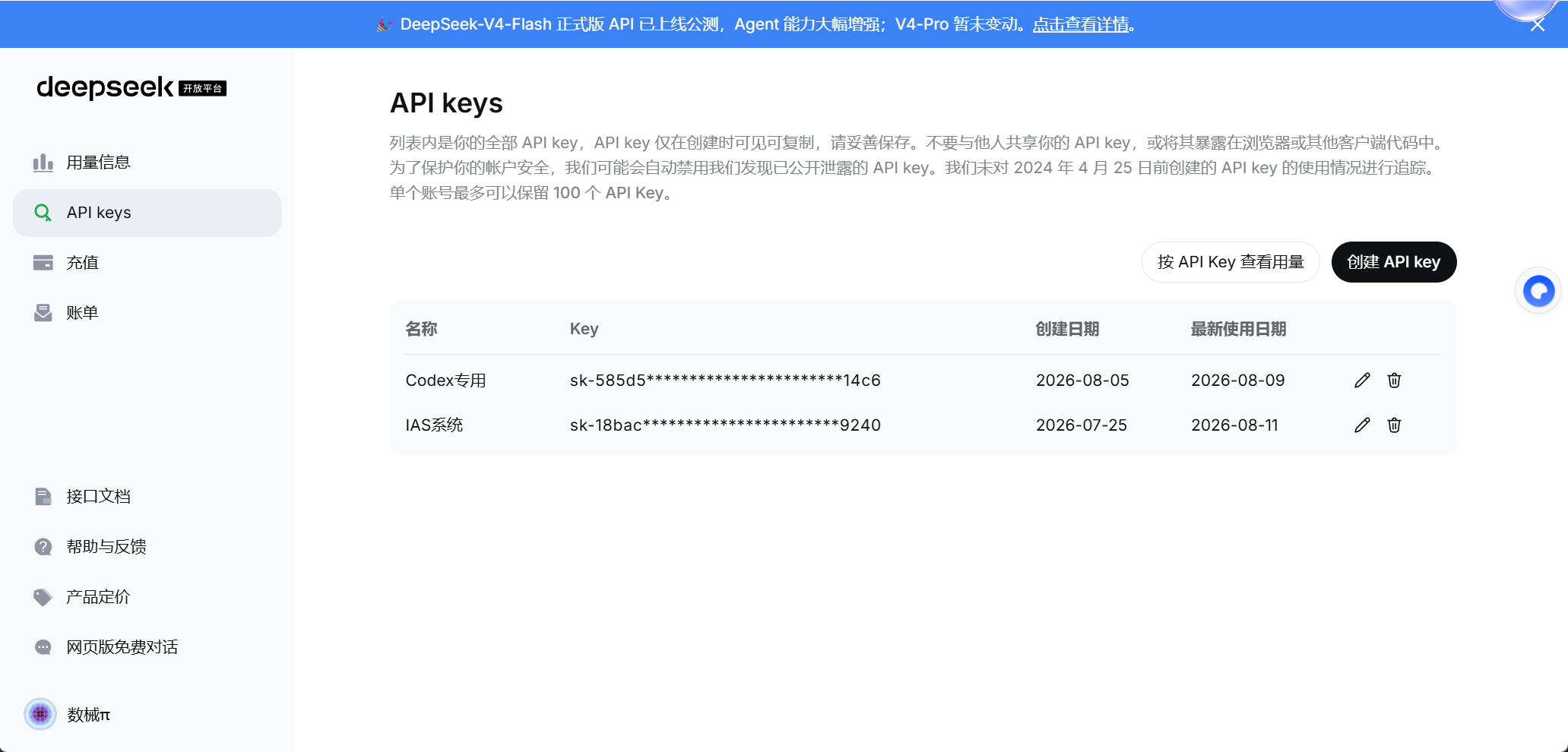The image size is (1568, 752).
Task: Click the API docs document icon
Action: [43, 497]
